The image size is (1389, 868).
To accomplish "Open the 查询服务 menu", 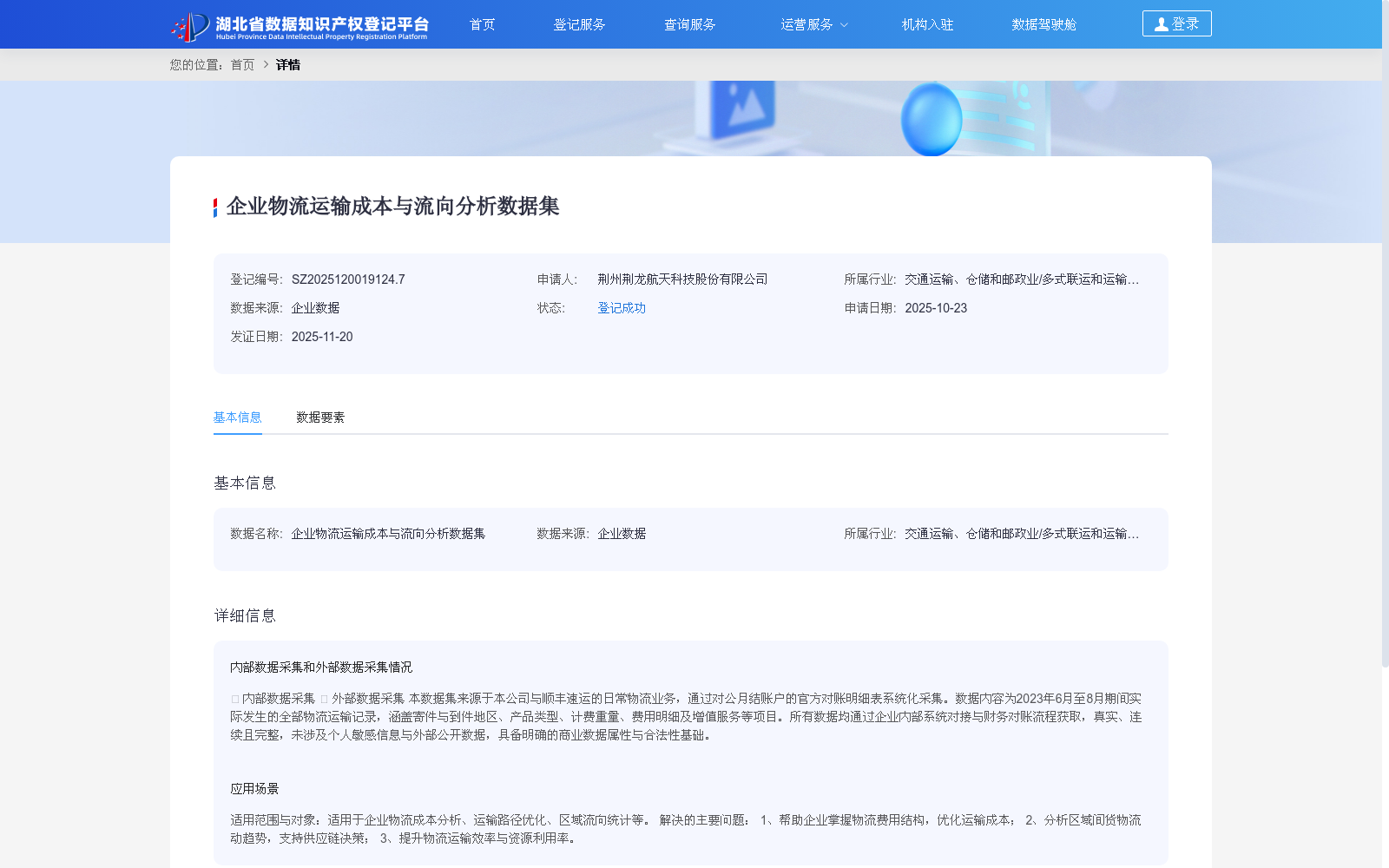I will click(x=689, y=24).
